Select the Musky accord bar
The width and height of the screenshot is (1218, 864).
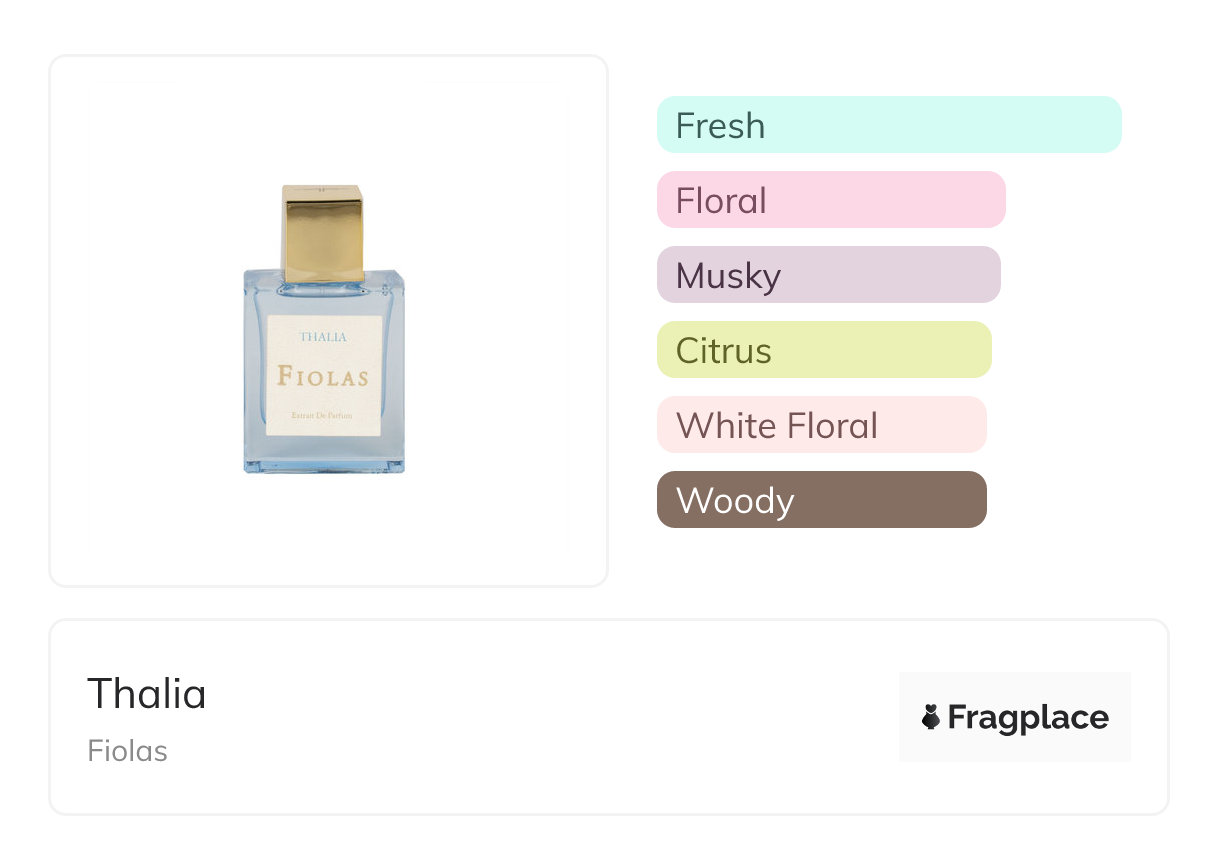[829, 275]
